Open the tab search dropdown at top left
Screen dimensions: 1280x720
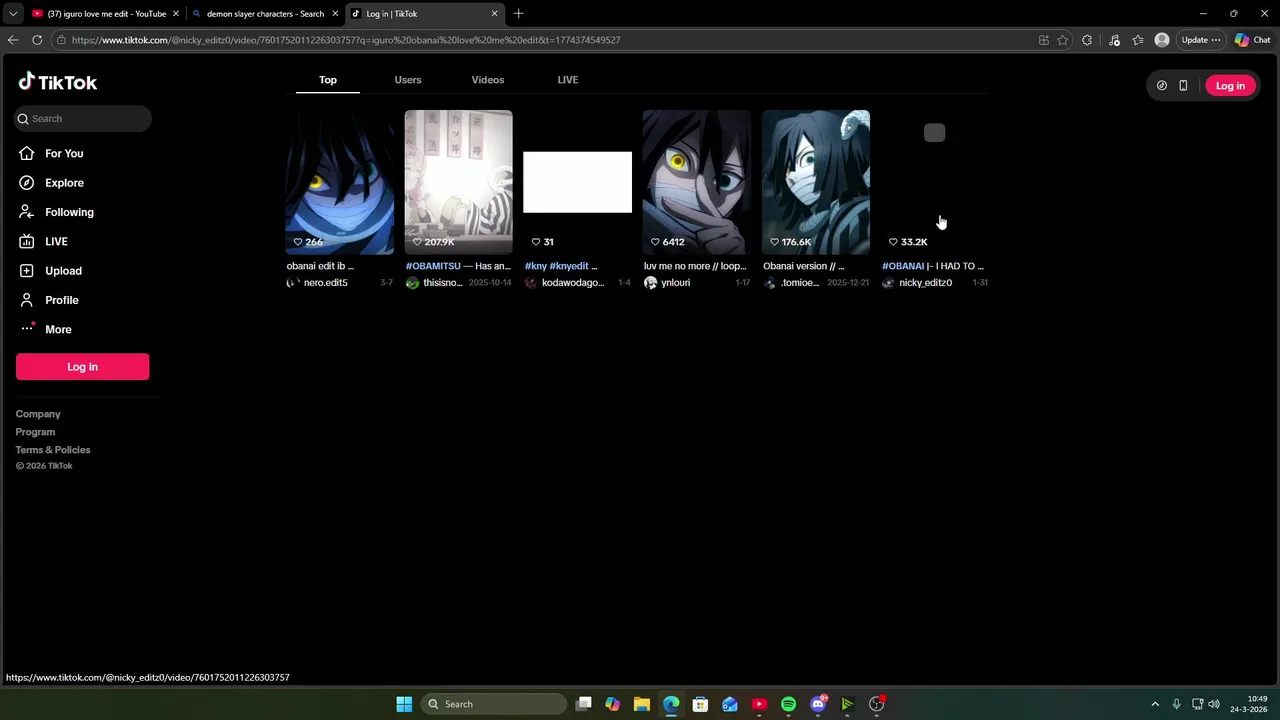[12, 14]
